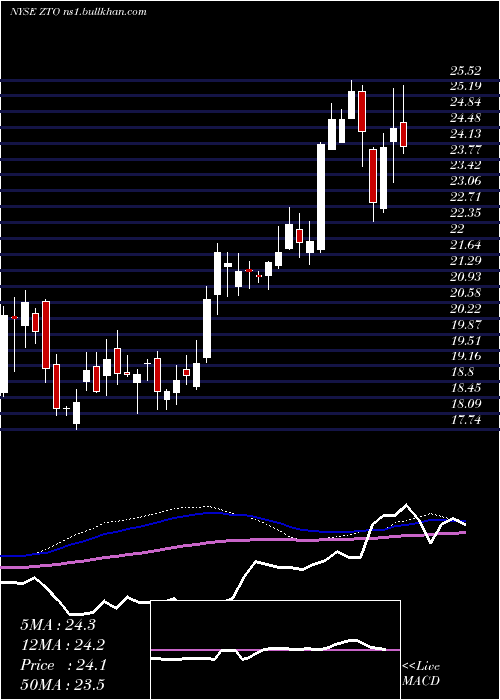The height and width of the screenshot is (700, 500).
Task: Click the 50MA : 23.5 readout
Action: point(62,685)
